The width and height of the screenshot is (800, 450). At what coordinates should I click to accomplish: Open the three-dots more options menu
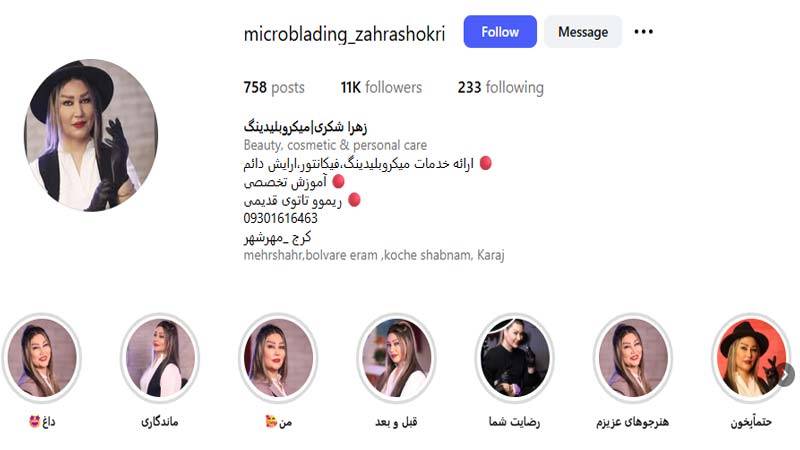point(643,32)
